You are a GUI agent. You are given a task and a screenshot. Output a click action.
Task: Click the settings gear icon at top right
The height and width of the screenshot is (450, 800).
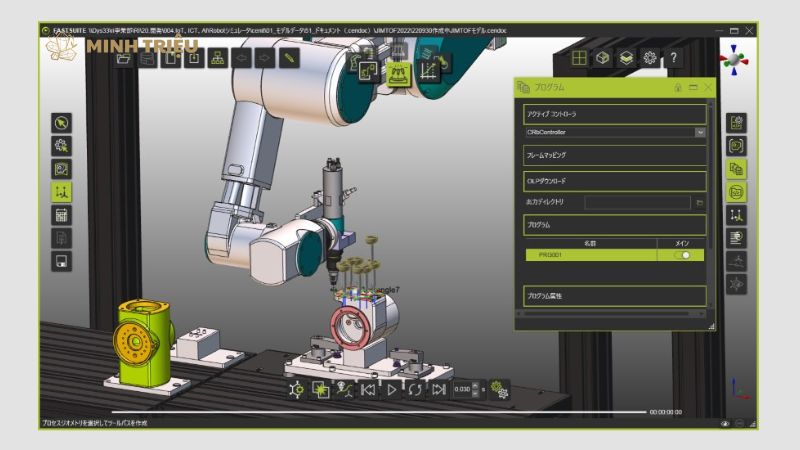pos(649,58)
